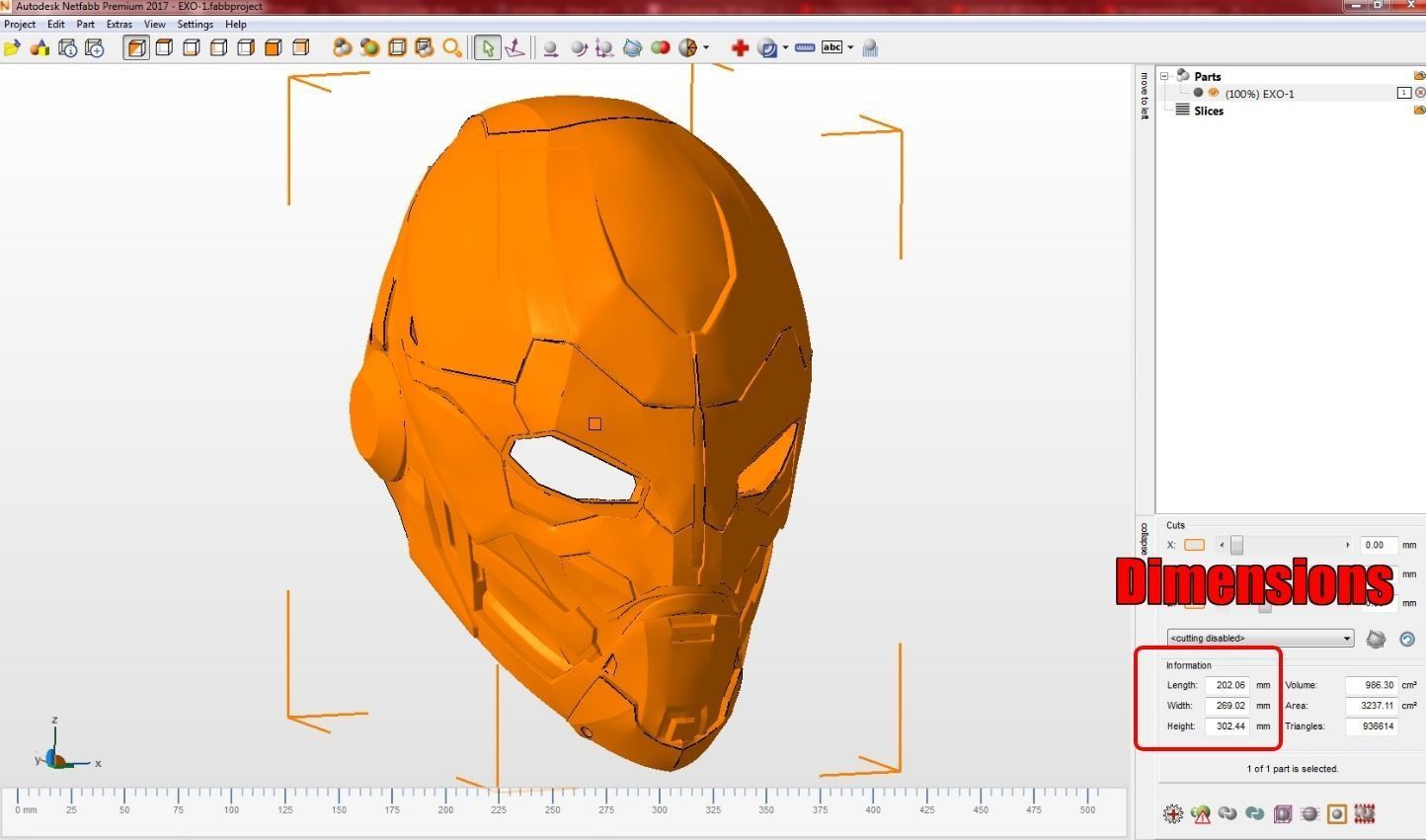Image resolution: width=1426 pixels, height=840 pixels.
Task: Click the rotate part sphere icon
Action: coord(579,47)
